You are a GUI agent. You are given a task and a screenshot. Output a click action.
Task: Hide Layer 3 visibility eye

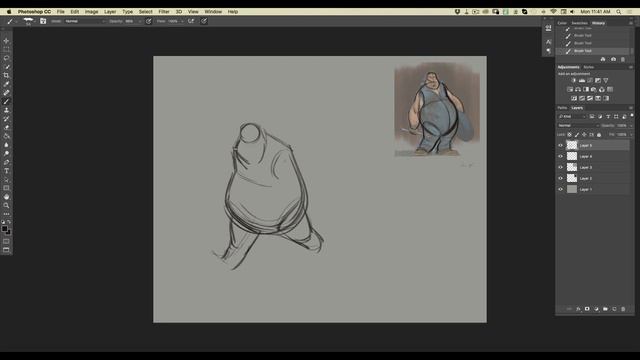560,167
